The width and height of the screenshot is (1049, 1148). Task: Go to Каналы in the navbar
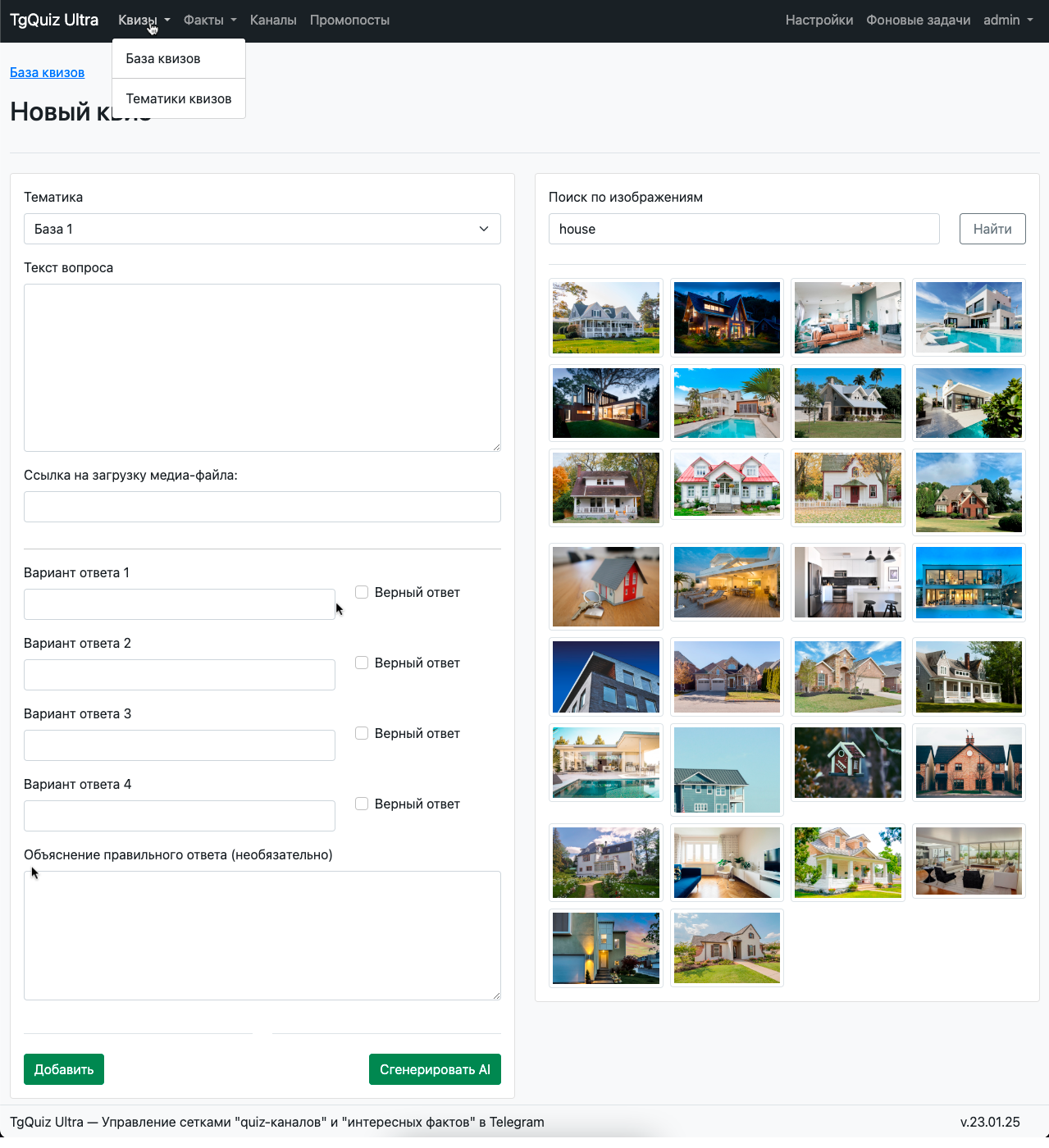(x=273, y=20)
